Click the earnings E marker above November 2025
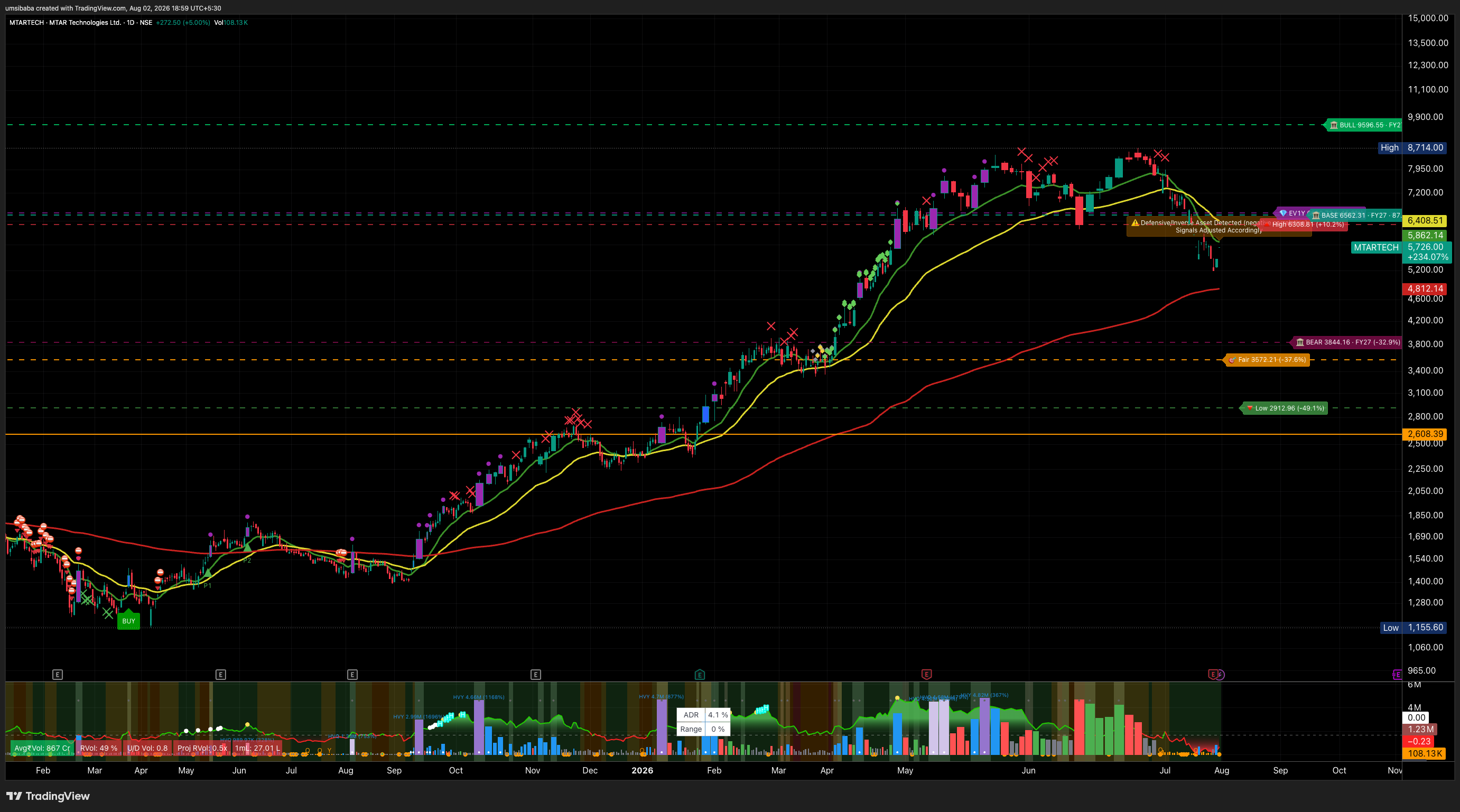This screenshot has height=812, width=1460. click(536, 674)
